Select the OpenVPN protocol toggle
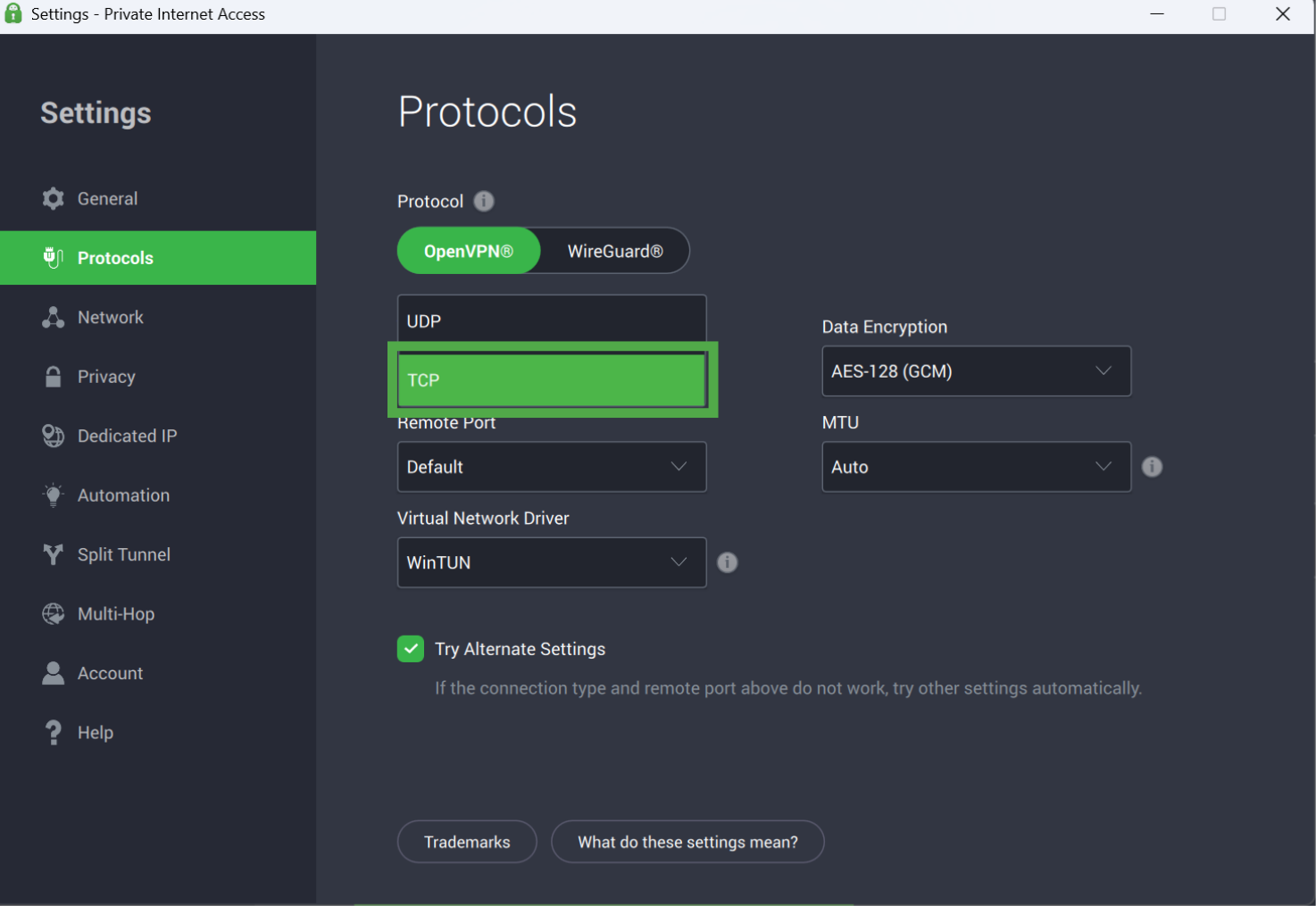 click(469, 251)
